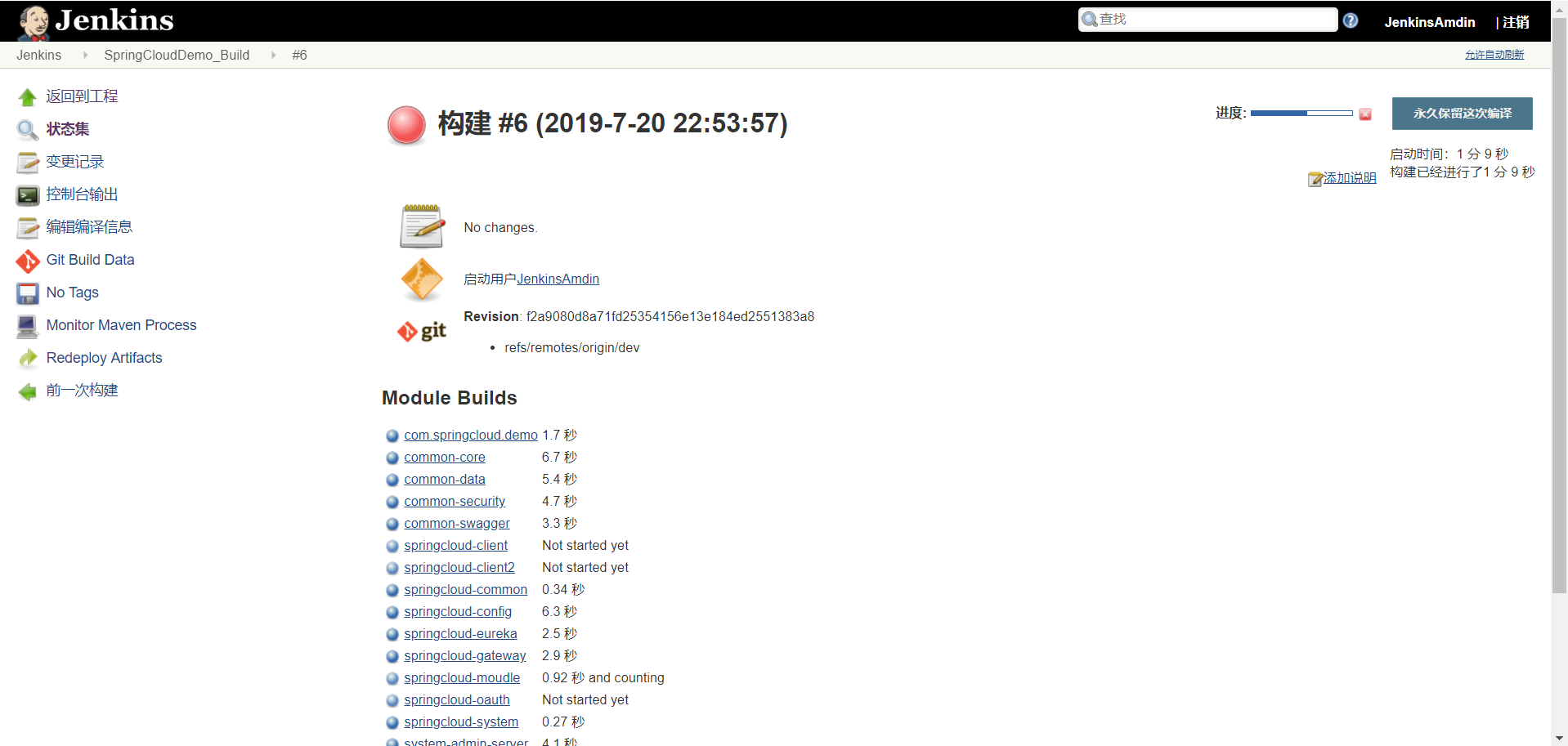Viewport: 1568px width, 746px height.
Task: Open JenkinsAmdin link after 启动用户
Action: coord(558,279)
